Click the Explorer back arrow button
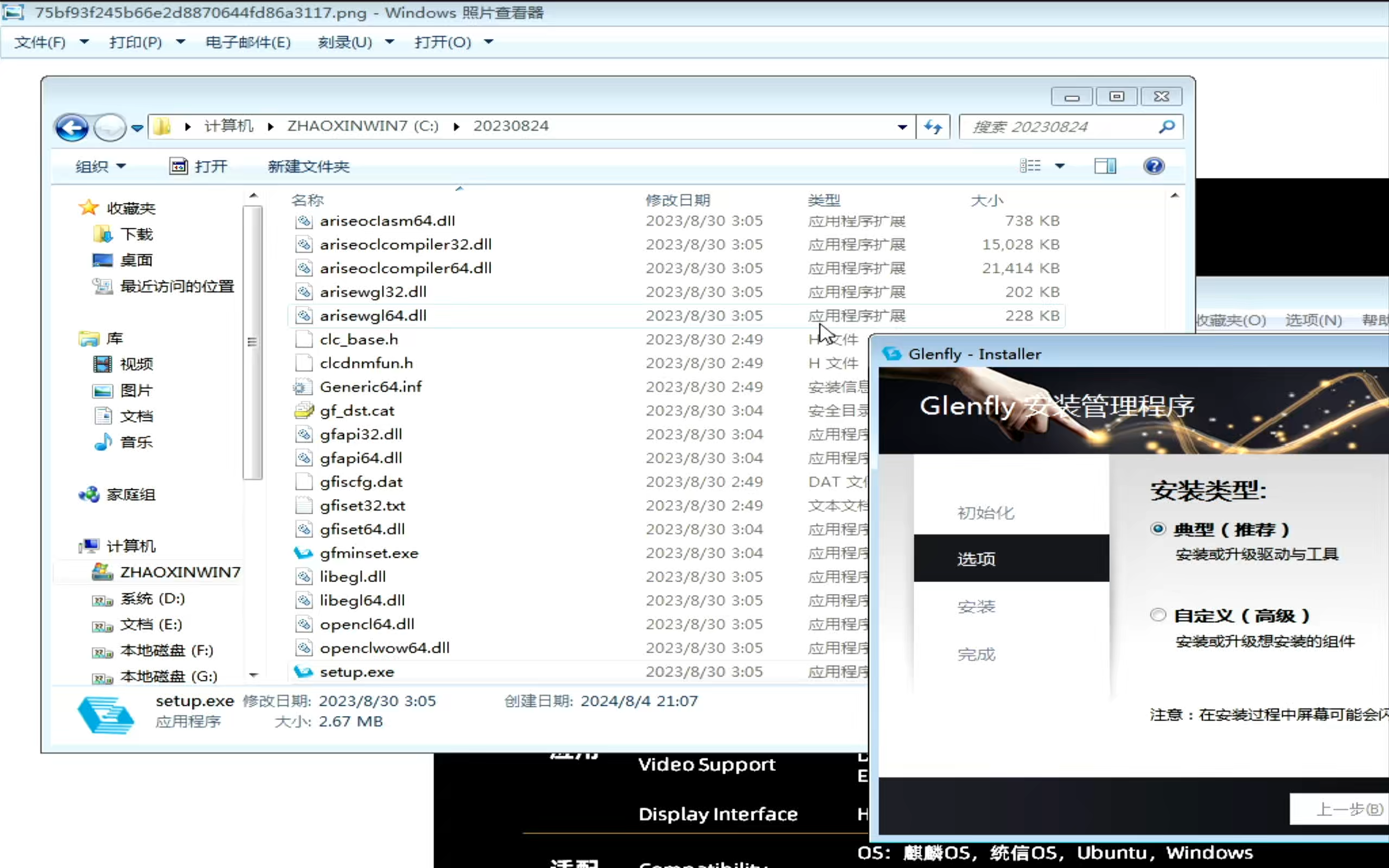 click(71, 127)
